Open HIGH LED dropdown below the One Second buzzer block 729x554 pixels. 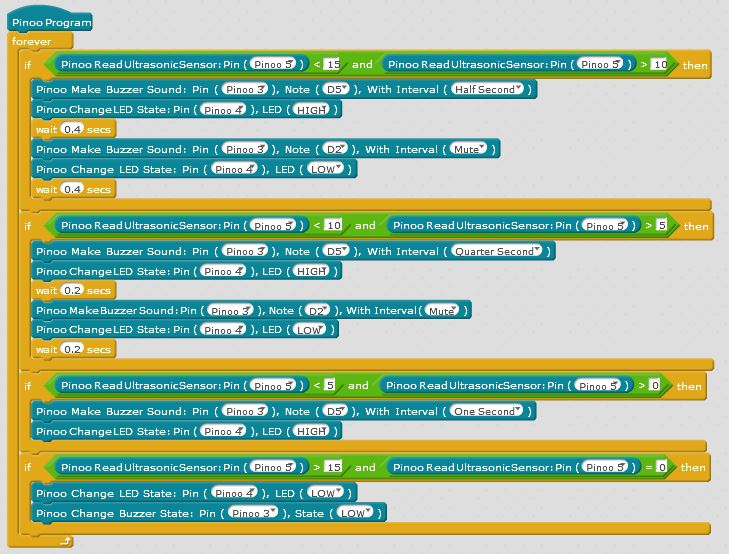click(x=311, y=431)
